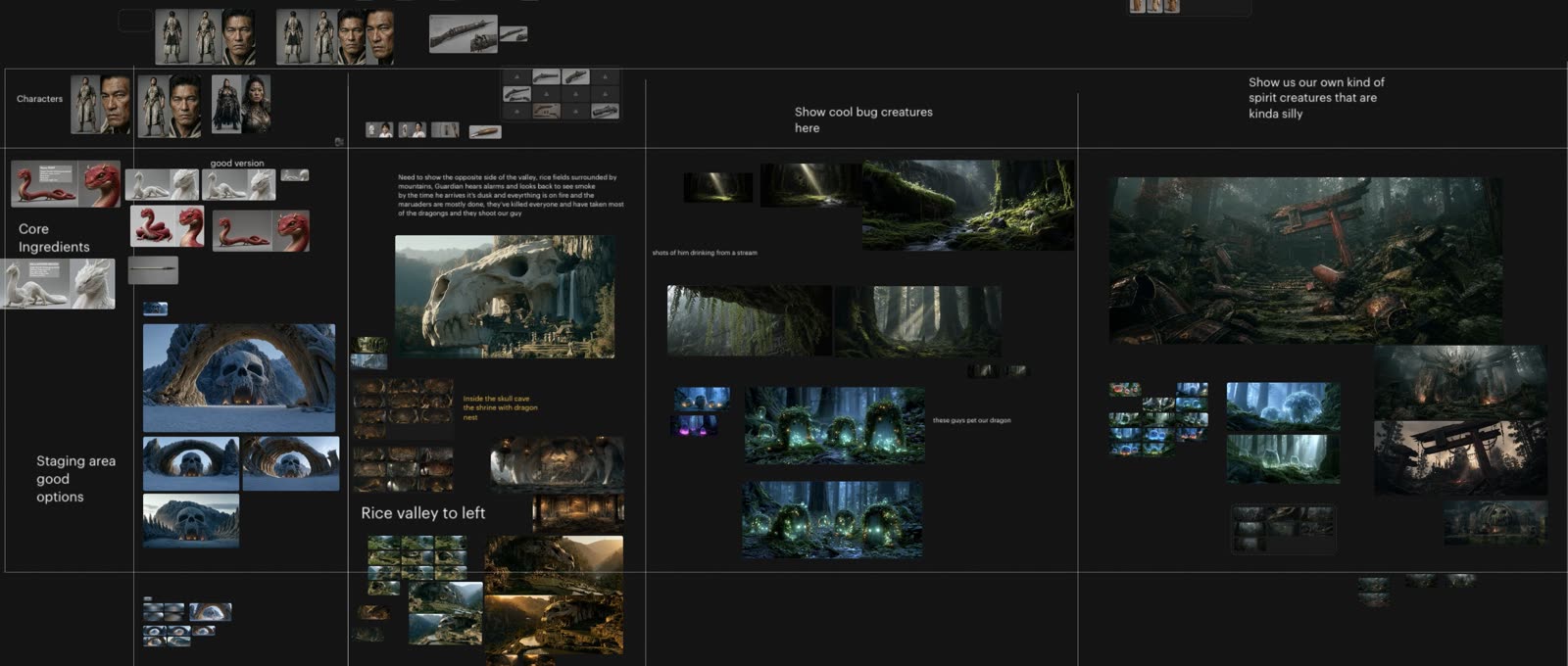Screen dimensions: 1568x666
Task: Open the large snowy skull cave image
Action: click(x=239, y=378)
